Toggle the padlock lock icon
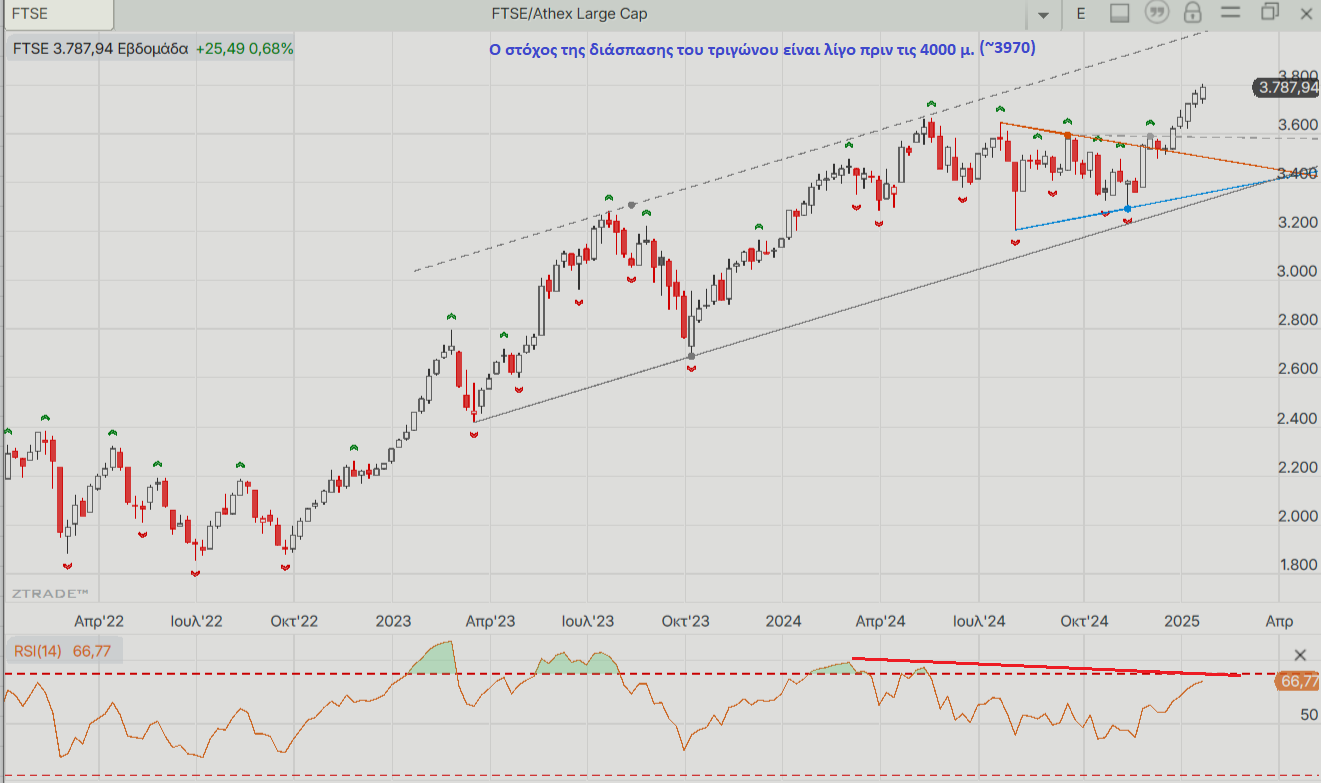 tap(1192, 13)
